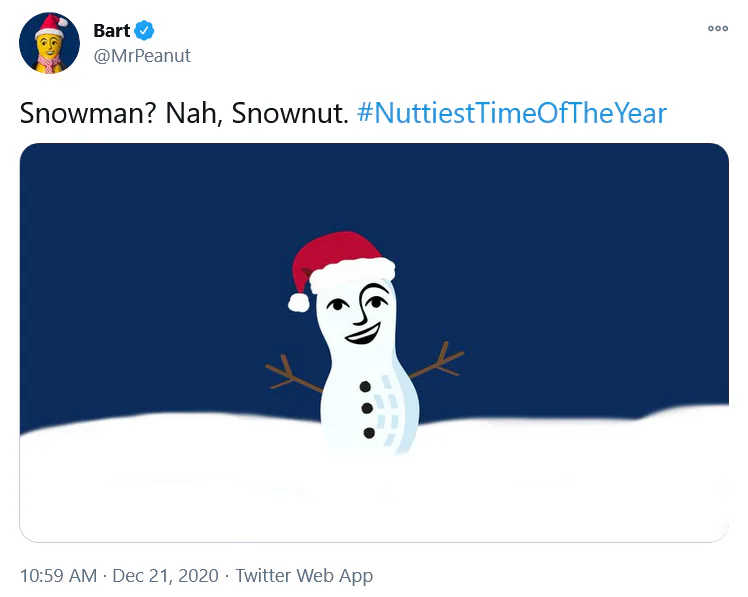Open the #NuttiestTimeOfTheYear hashtag

click(x=511, y=113)
